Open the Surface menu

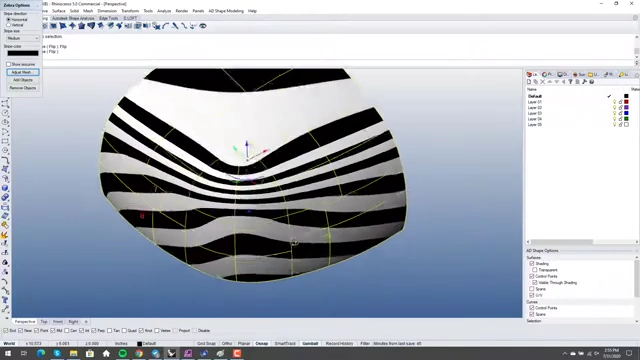tap(59, 11)
